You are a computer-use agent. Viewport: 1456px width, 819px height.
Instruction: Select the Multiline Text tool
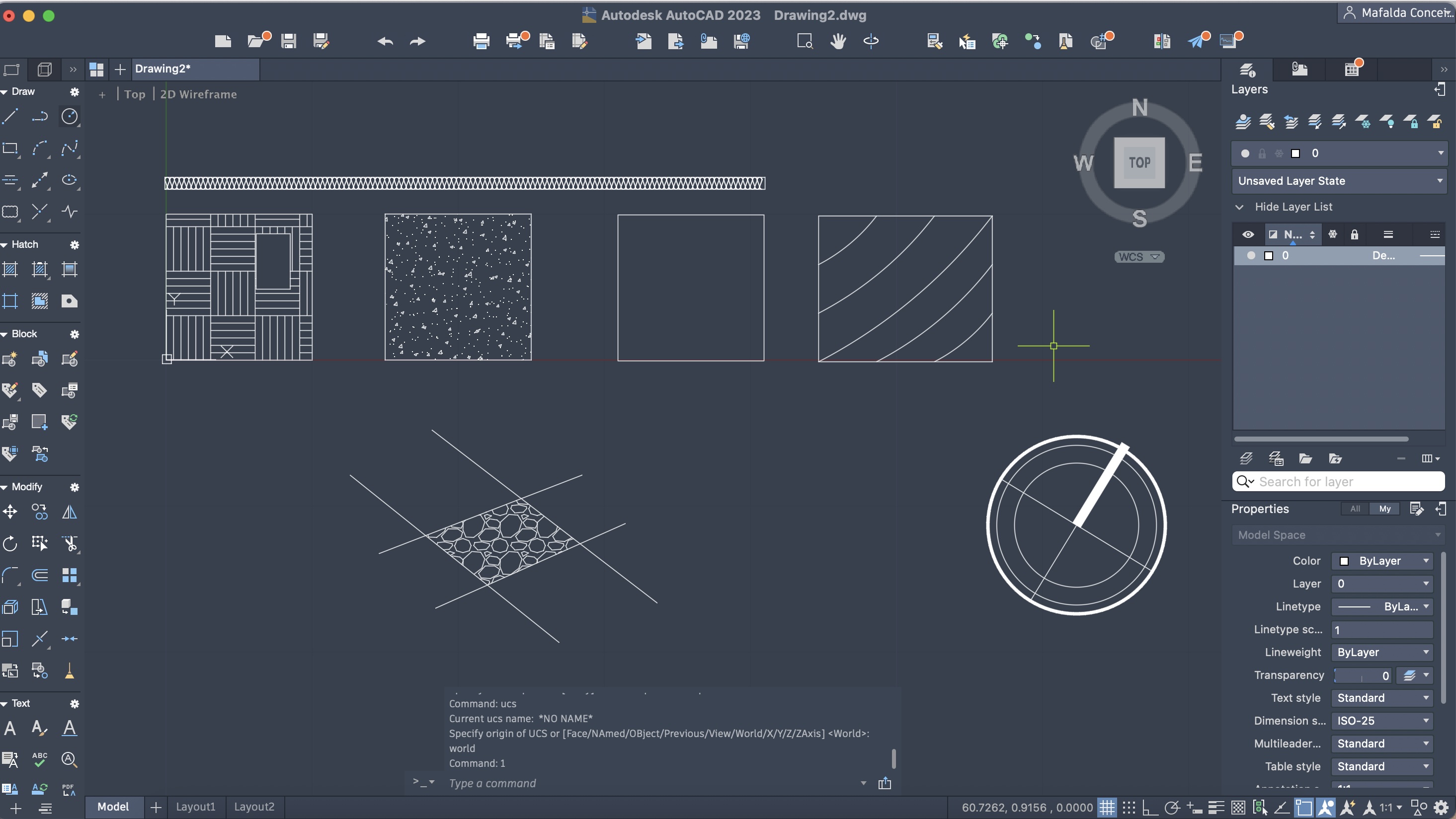[10, 728]
